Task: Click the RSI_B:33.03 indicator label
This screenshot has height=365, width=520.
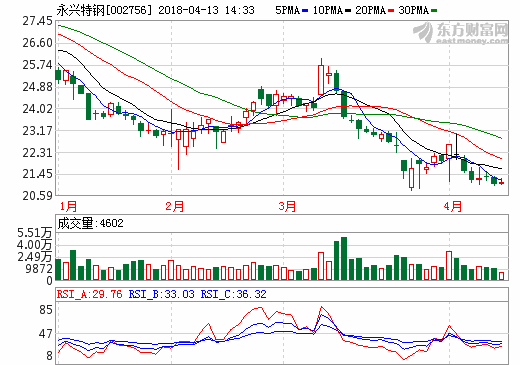Action: coord(161,294)
